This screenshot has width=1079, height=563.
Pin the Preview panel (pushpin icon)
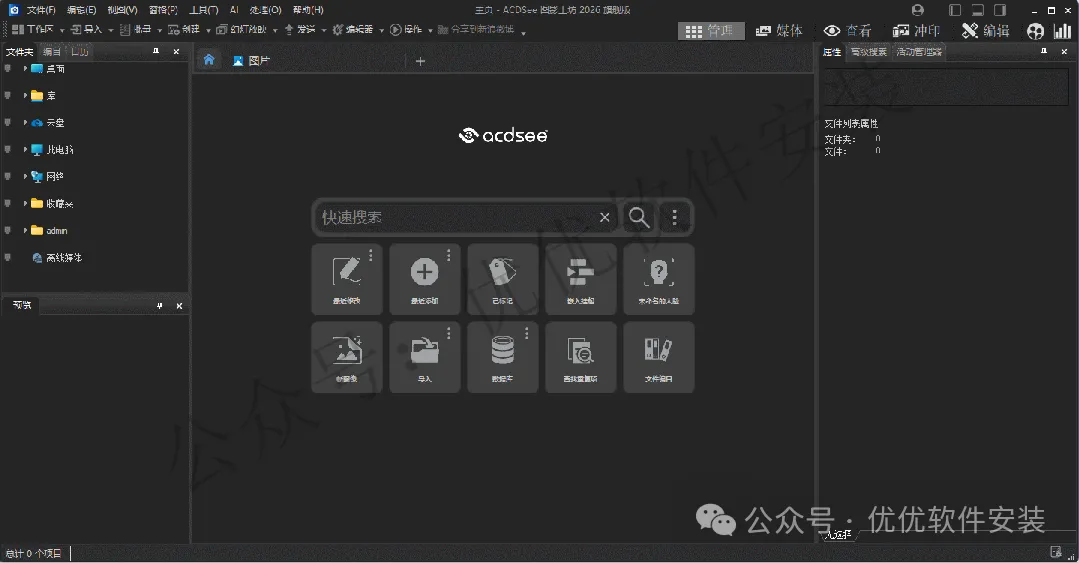click(x=160, y=306)
